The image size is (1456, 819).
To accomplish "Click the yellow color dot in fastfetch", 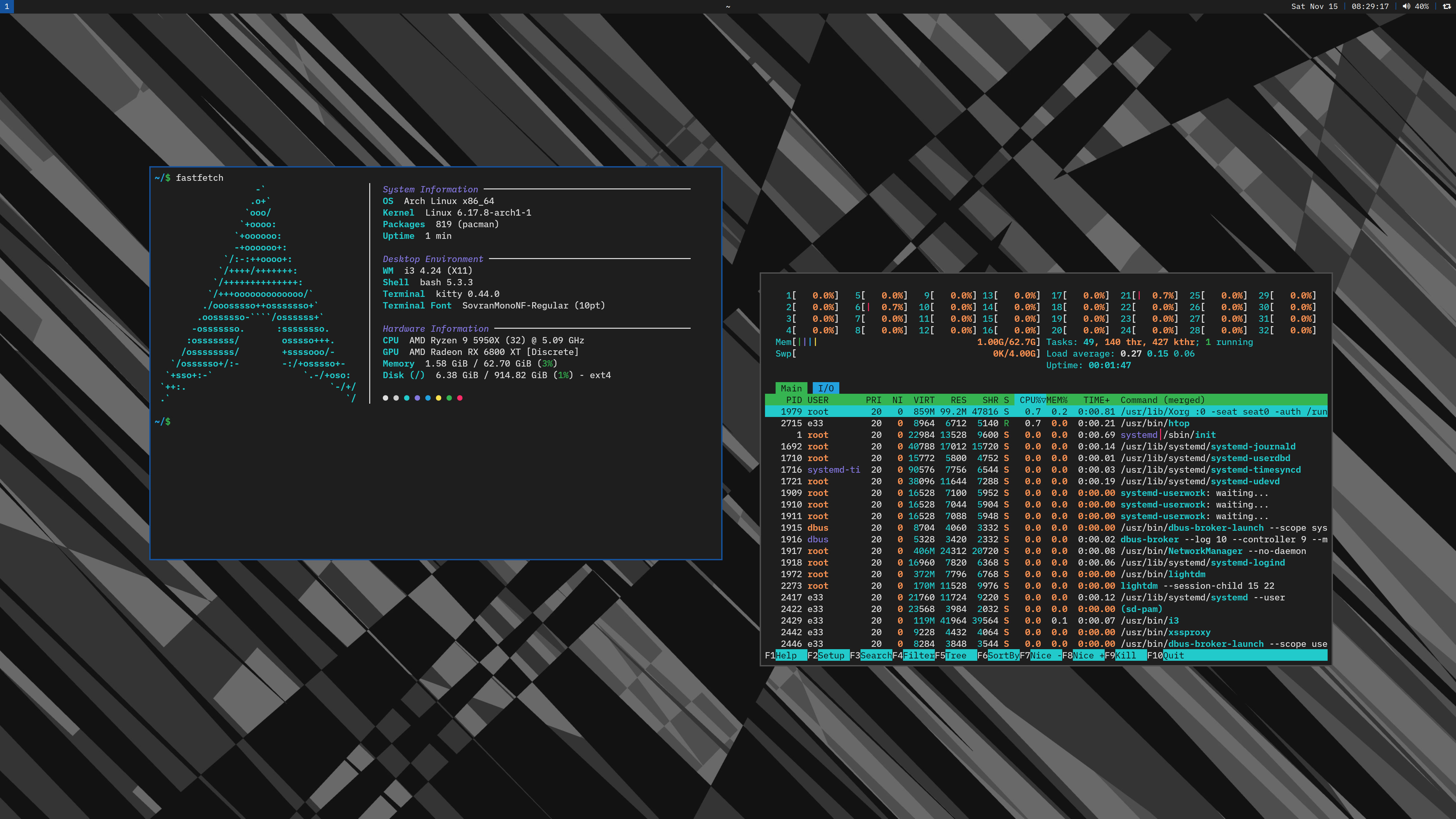I will click(x=439, y=398).
